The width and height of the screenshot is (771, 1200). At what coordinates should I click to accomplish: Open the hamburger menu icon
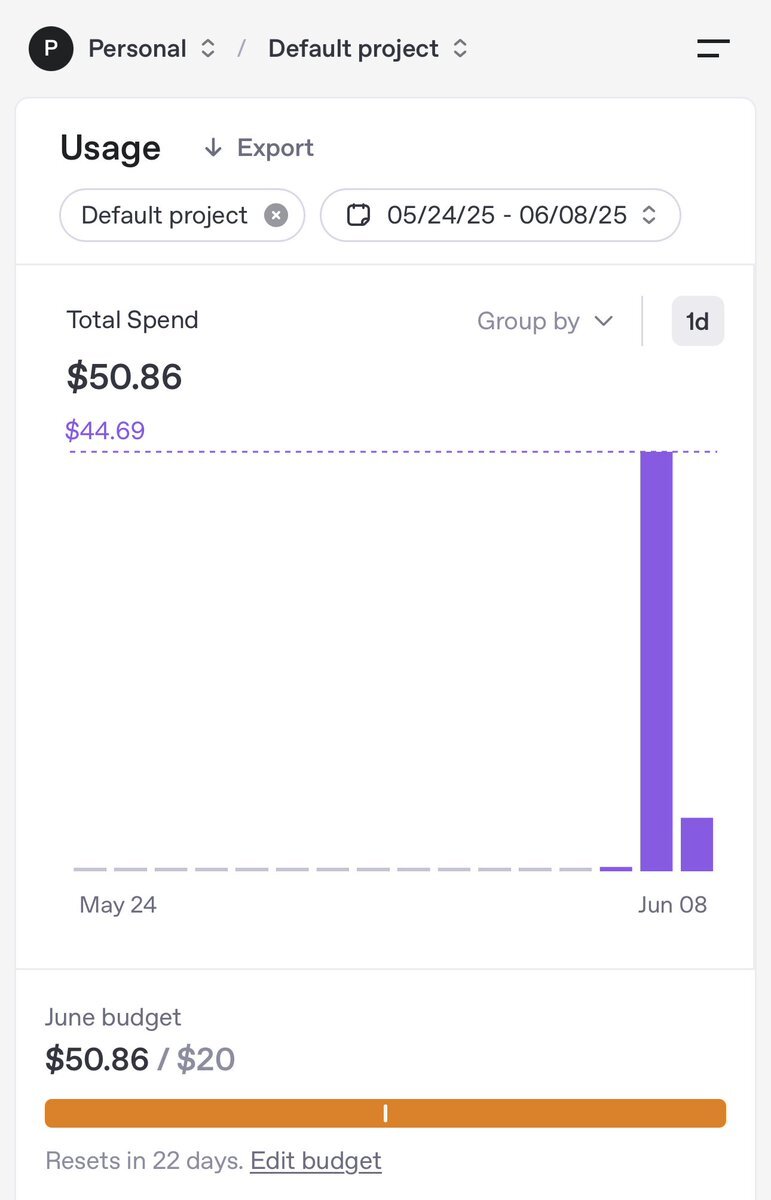tap(713, 48)
